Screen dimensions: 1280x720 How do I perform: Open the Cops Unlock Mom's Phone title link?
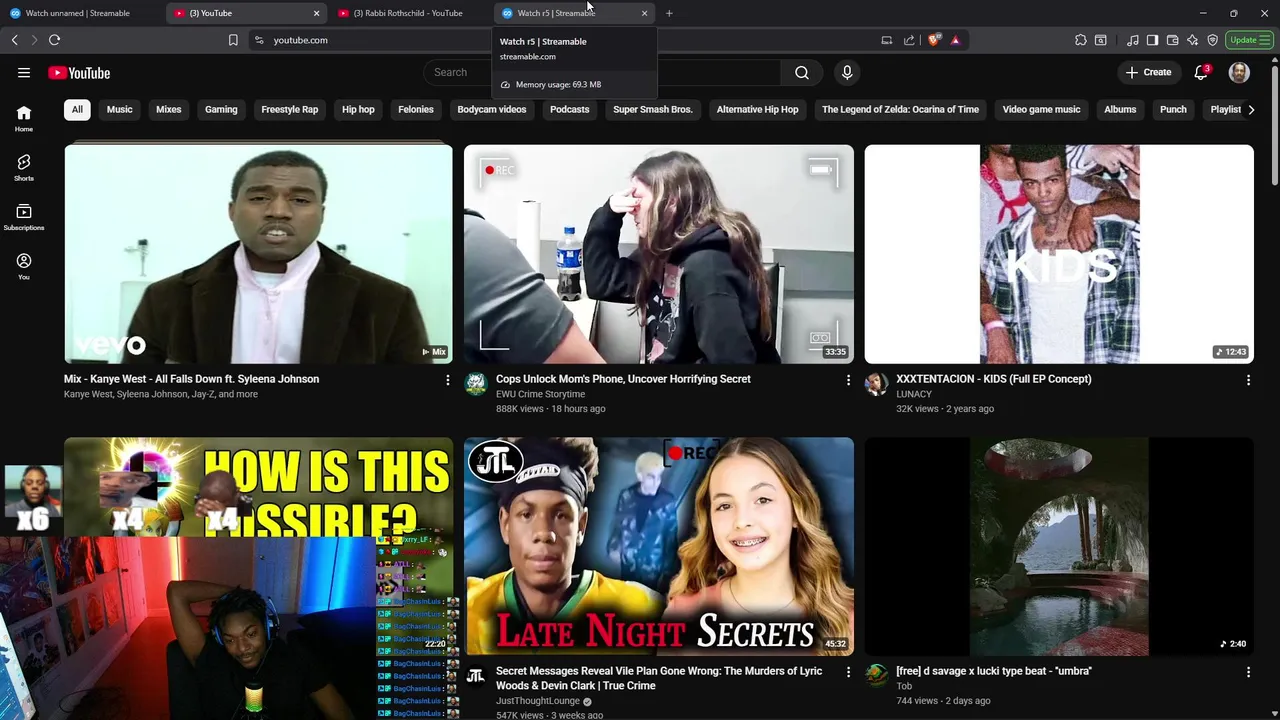point(623,379)
